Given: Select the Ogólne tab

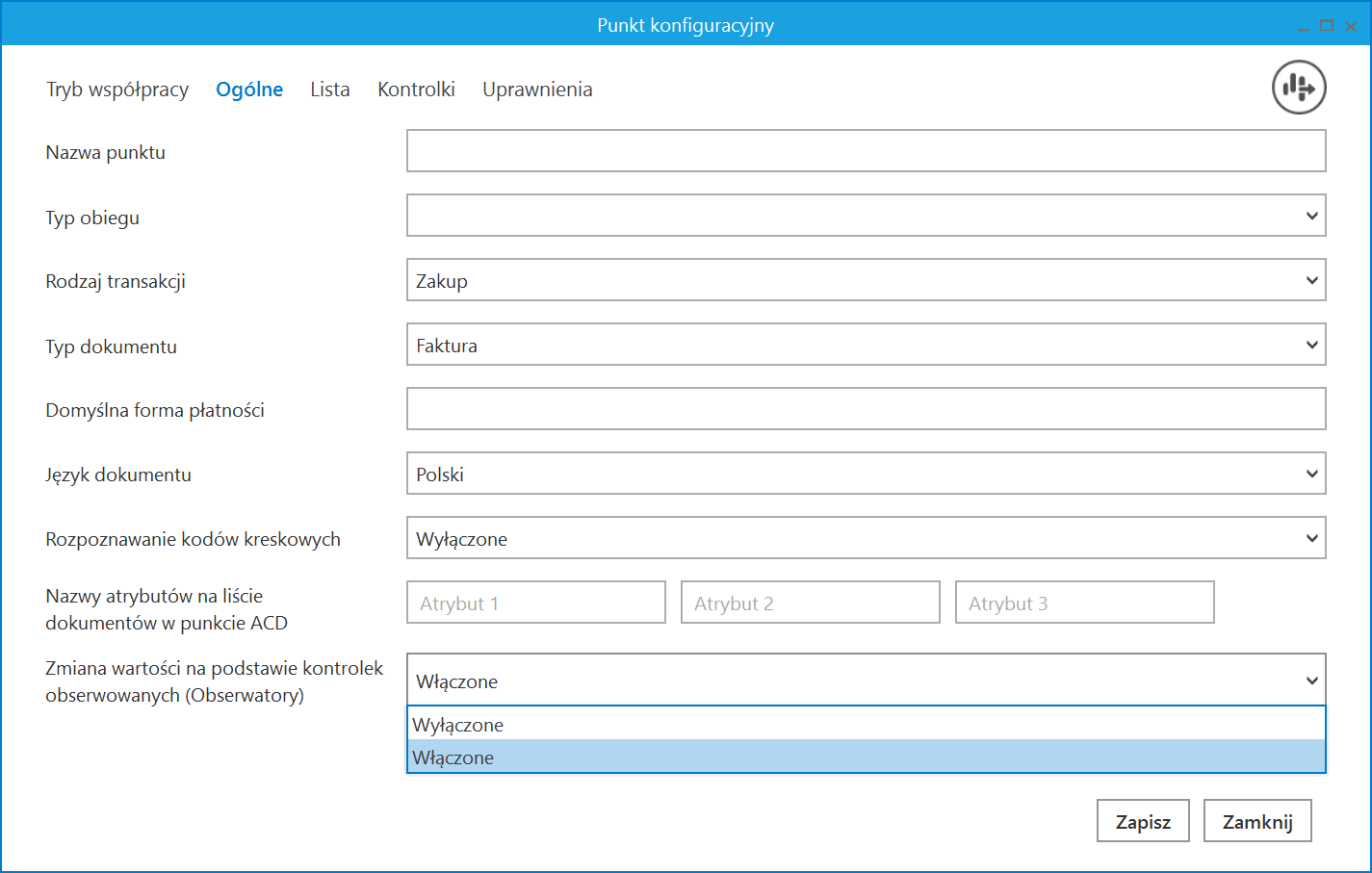Looking at the screenshot, I should pos(249,90).
